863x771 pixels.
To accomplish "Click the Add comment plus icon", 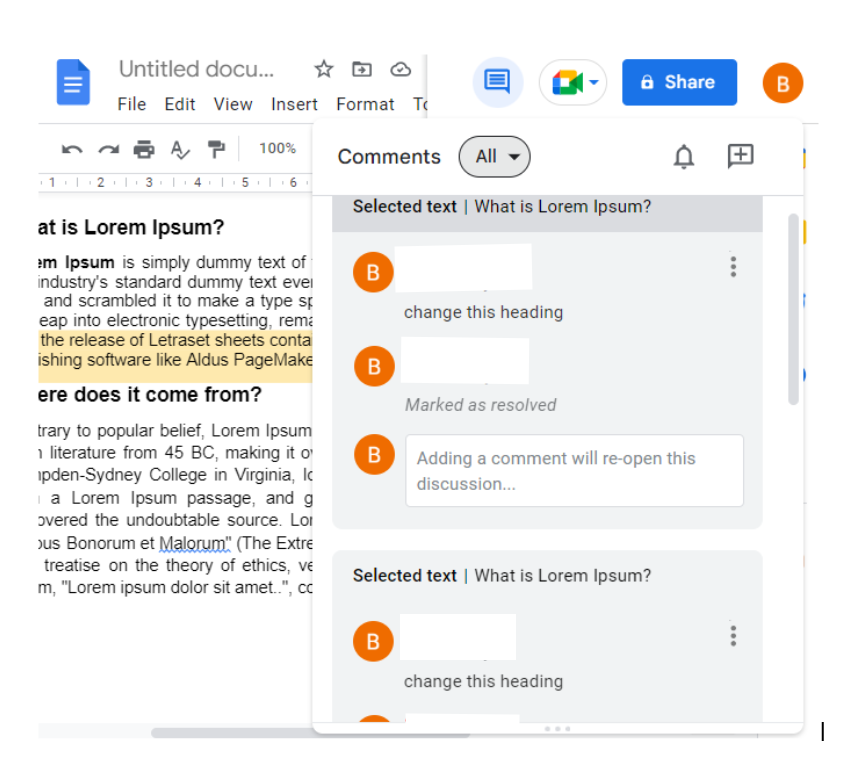I will coord(740,156).
